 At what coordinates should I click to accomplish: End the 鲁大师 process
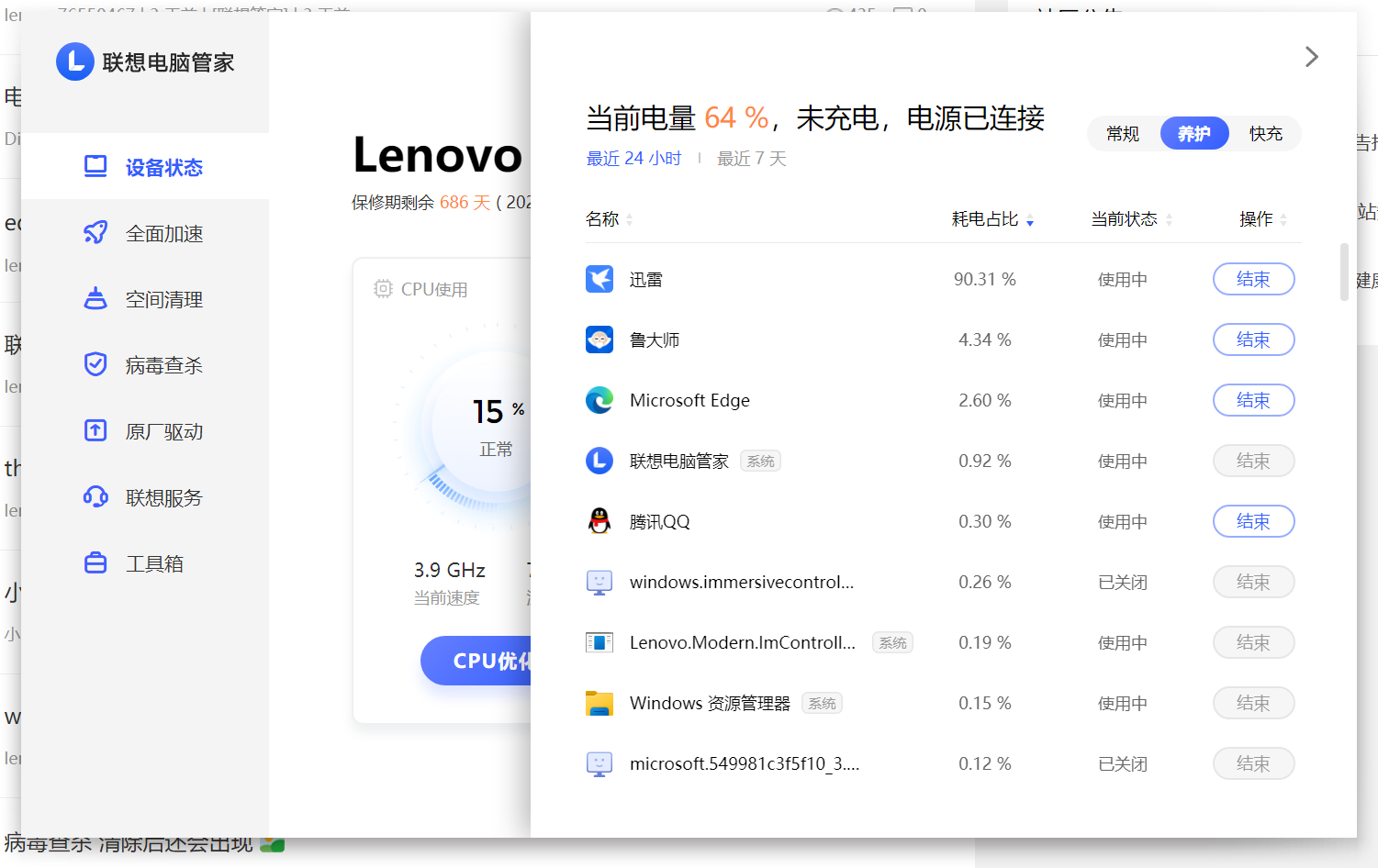(x=1253, y=339)
